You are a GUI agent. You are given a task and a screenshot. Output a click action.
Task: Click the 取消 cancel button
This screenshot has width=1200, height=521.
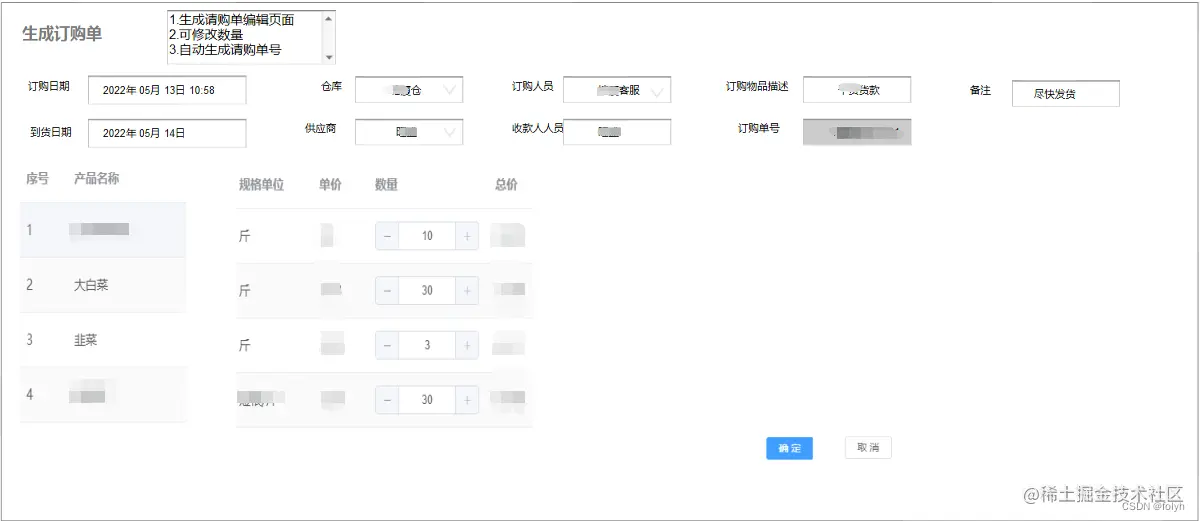[x=867, y=448]
